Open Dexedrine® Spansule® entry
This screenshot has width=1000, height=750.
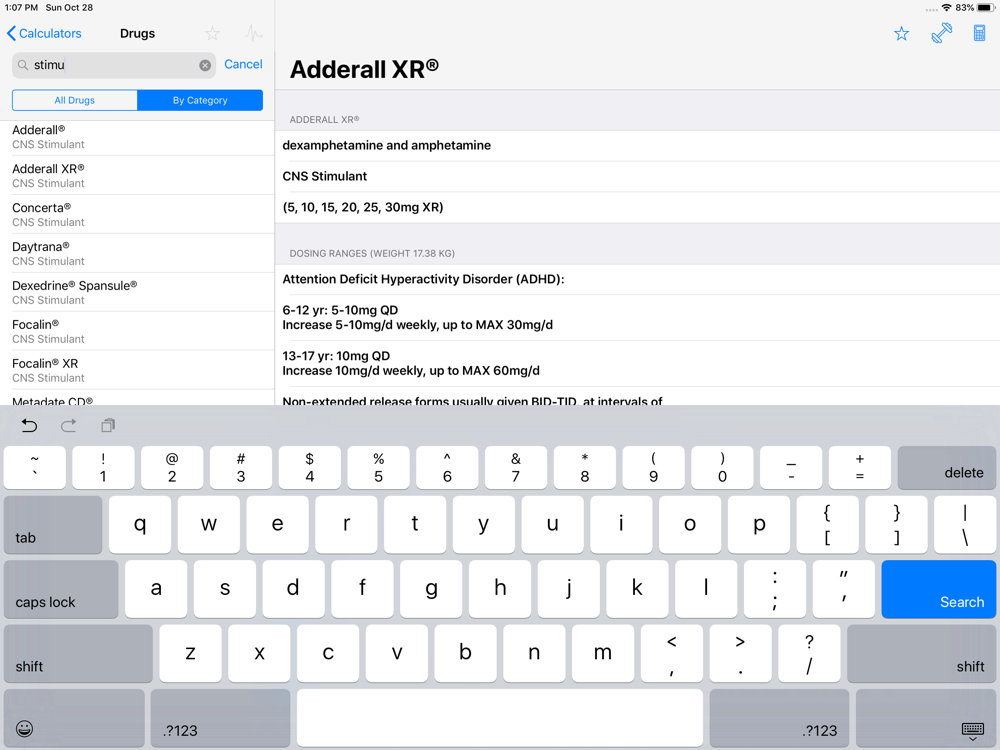[x=137, y=292]
